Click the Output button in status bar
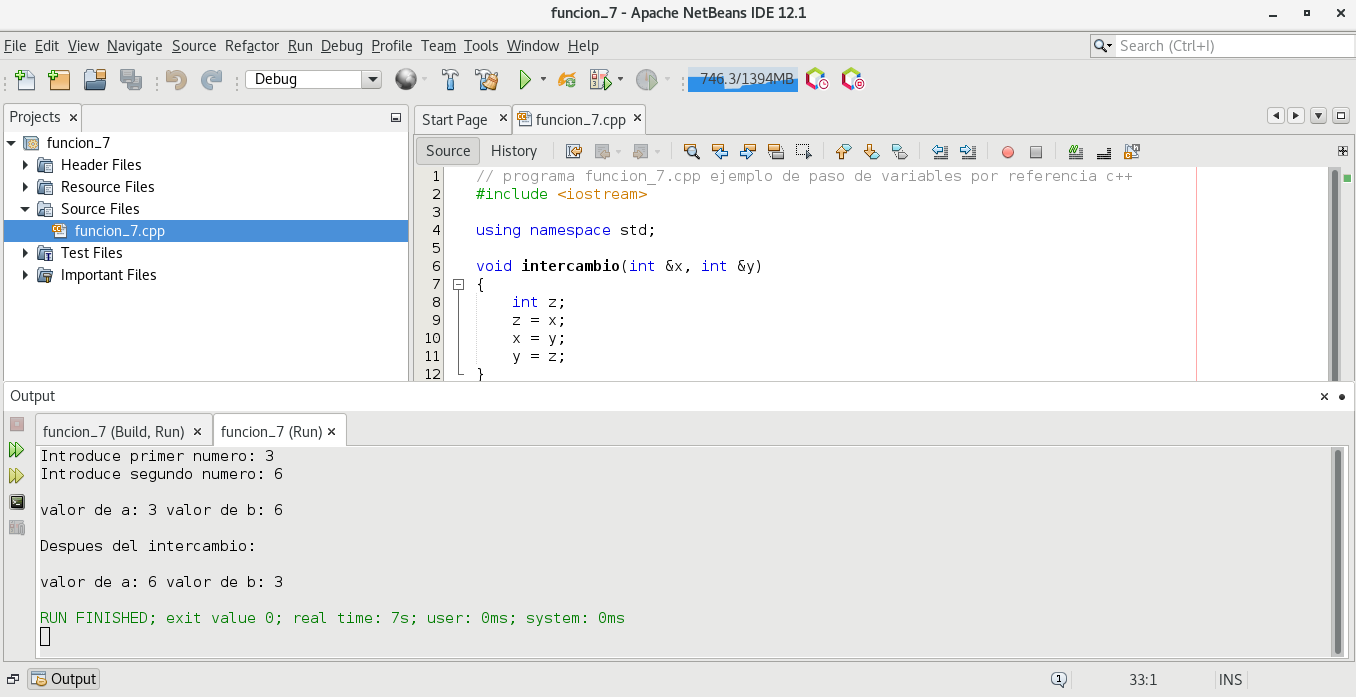Image resolution: width=1356 pixels, height=697 pixels. [x=64, y=679]
